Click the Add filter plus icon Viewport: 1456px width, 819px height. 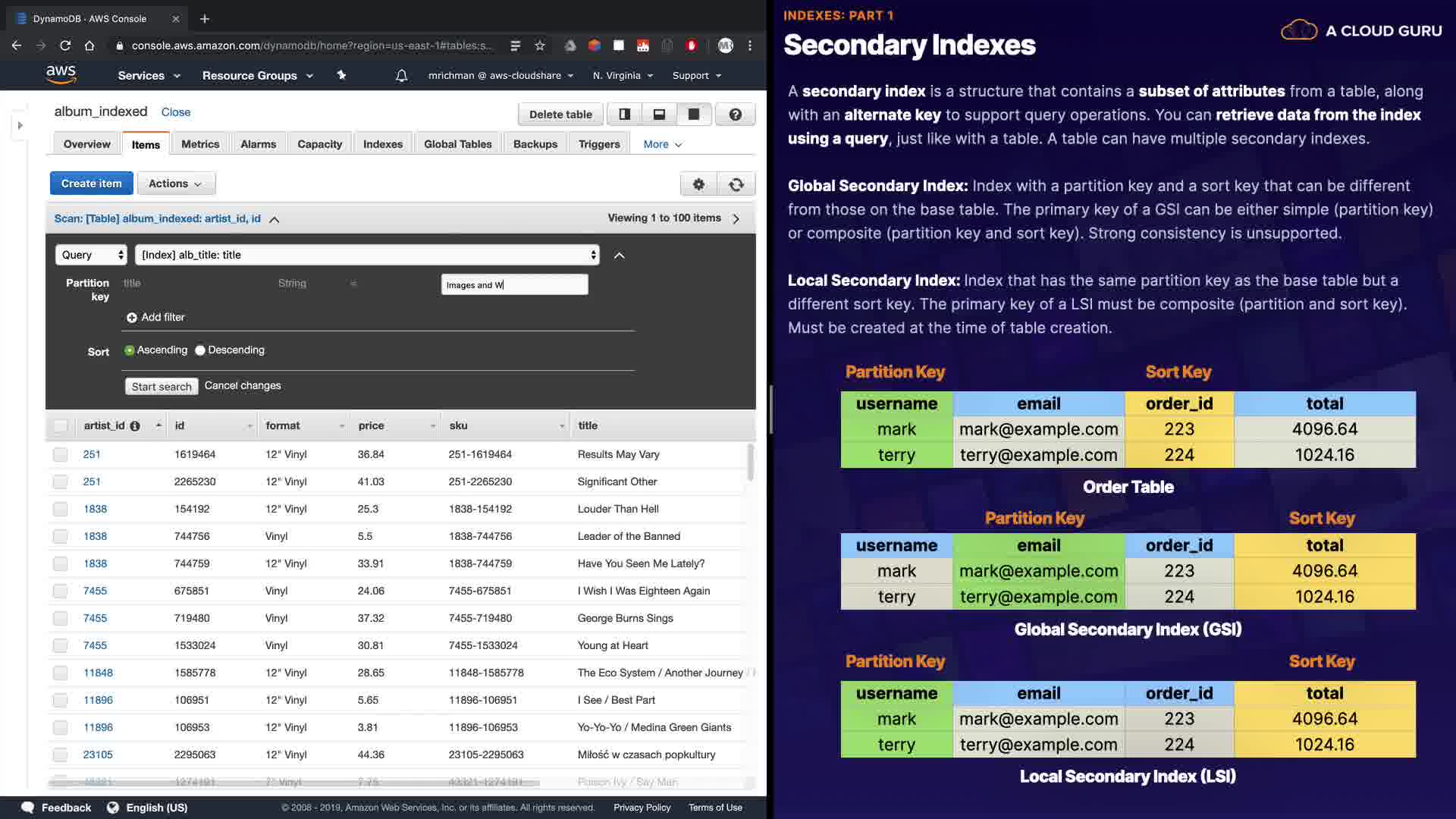[x=132, y=318]
